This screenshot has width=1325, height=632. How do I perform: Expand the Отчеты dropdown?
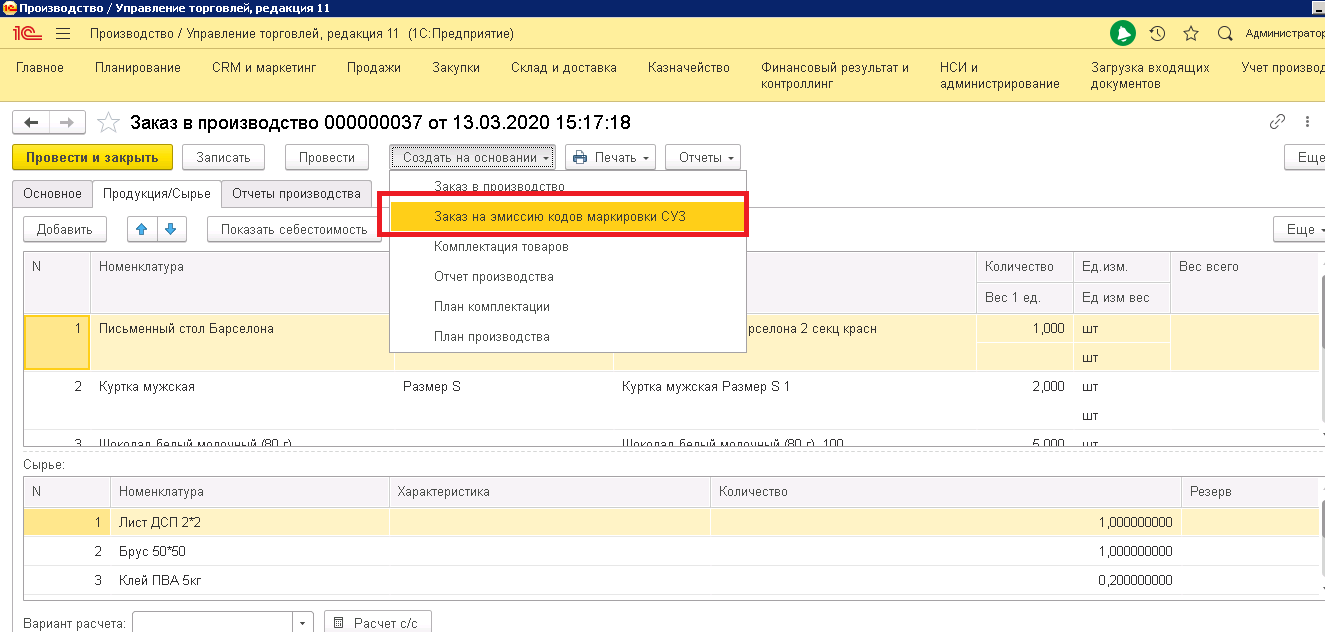point(702,157)
